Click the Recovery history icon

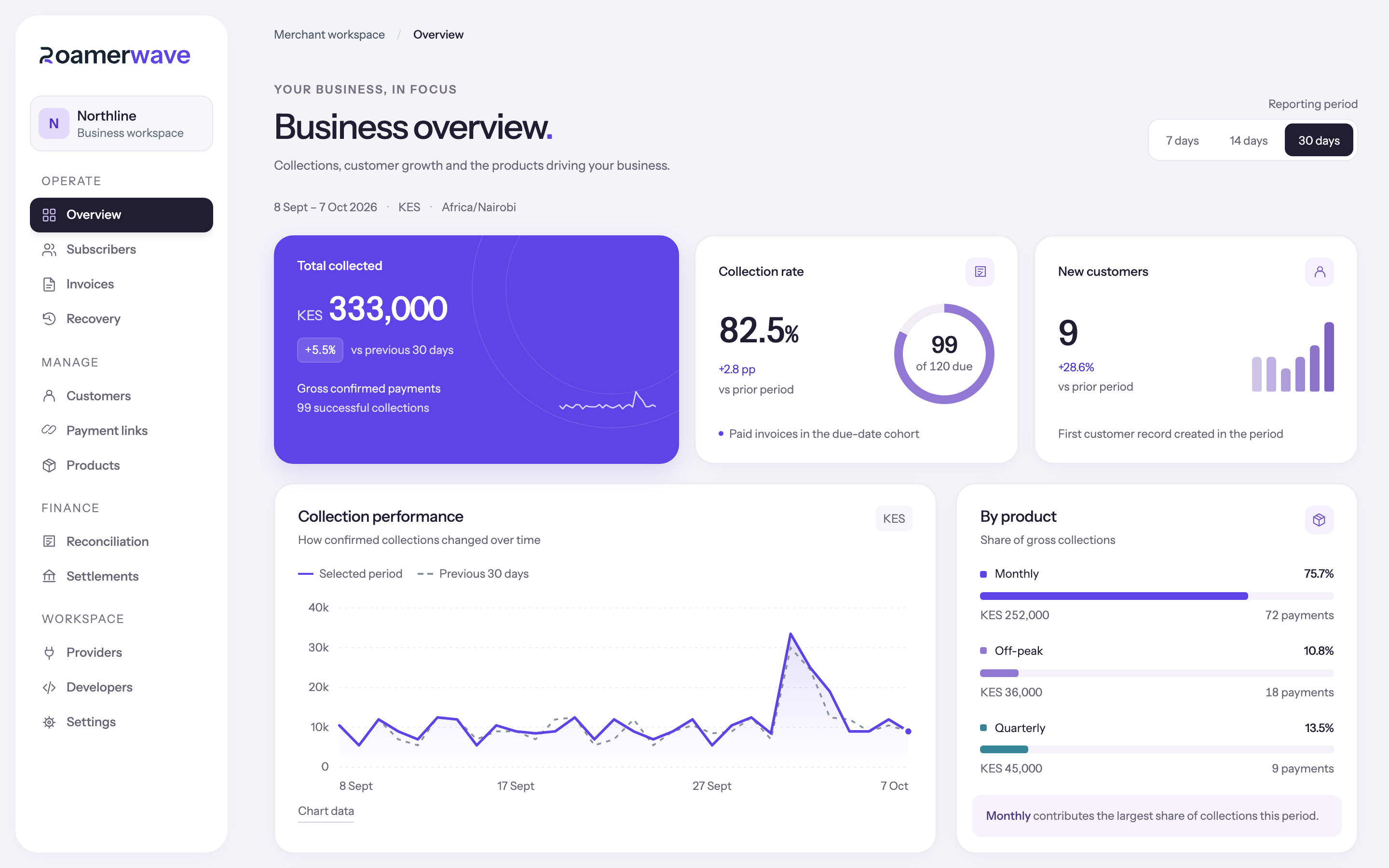49,319
